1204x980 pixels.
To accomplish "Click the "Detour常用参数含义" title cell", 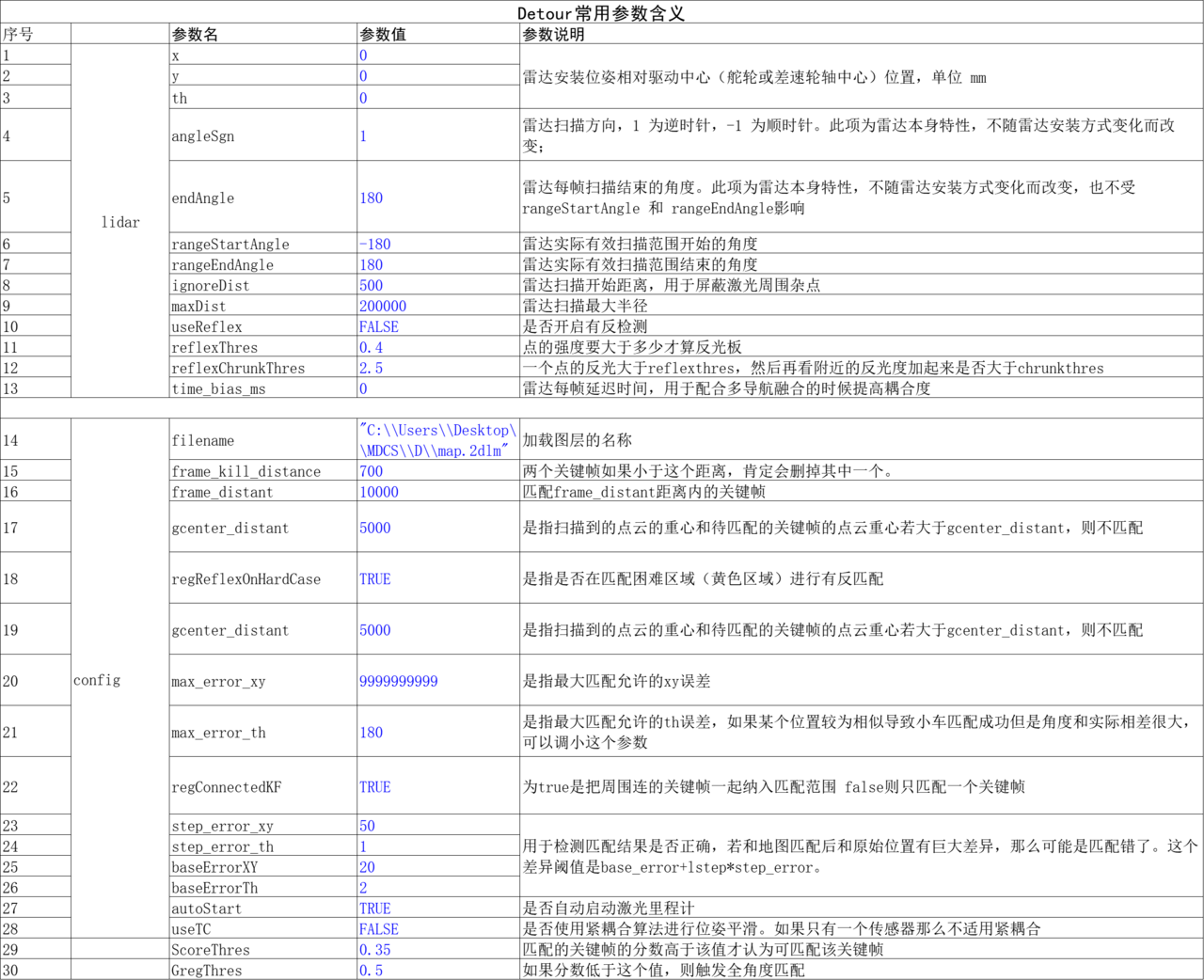I will (601, 12).
